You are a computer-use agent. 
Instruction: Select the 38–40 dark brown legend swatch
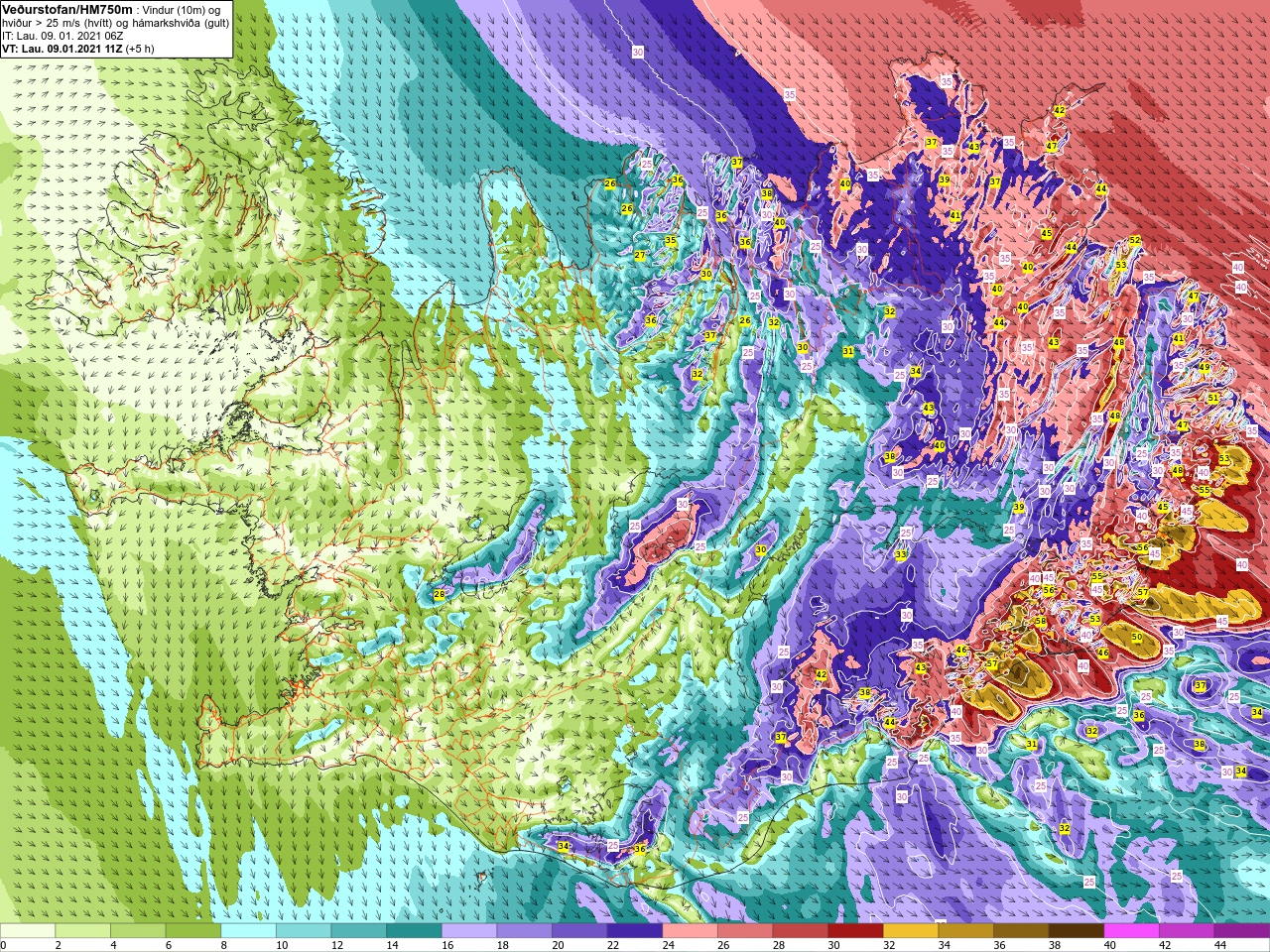click(x=1076, y=931)
